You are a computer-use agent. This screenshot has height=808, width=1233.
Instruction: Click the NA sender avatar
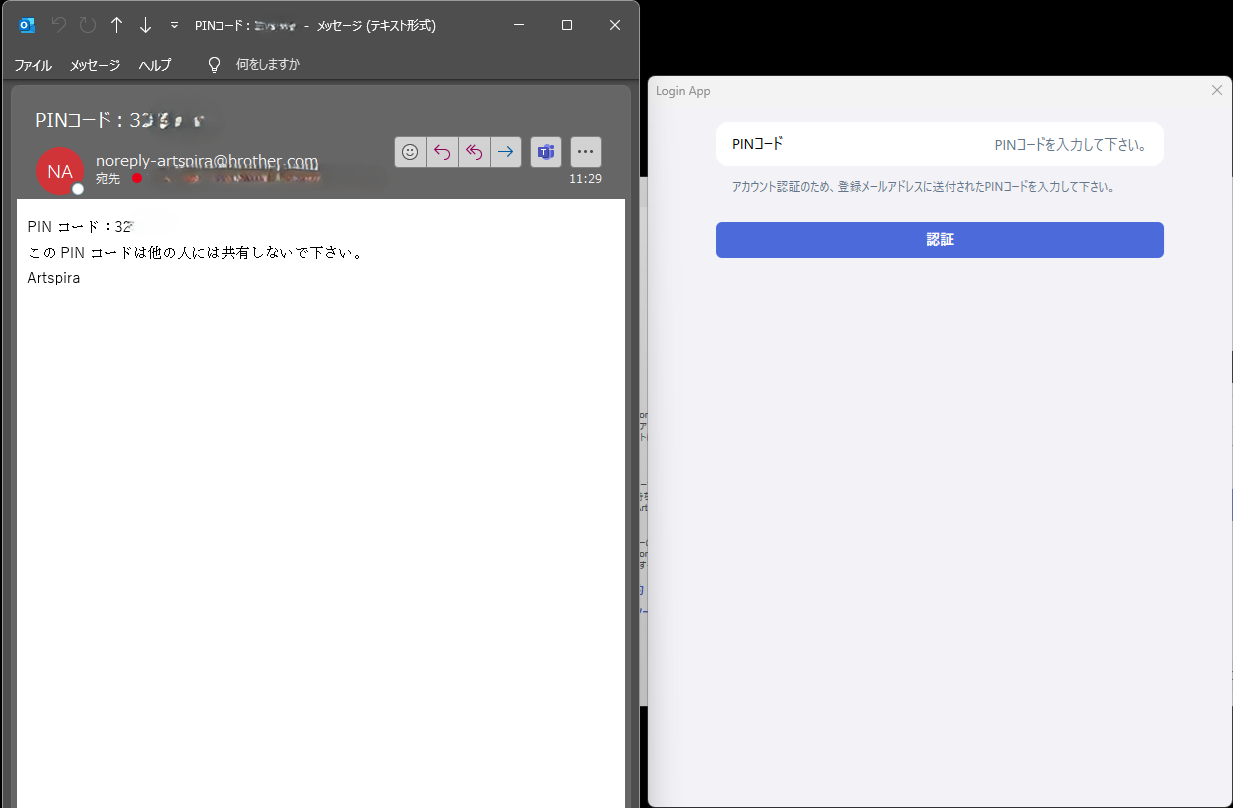pyautogui.click(x=60, y=171)
